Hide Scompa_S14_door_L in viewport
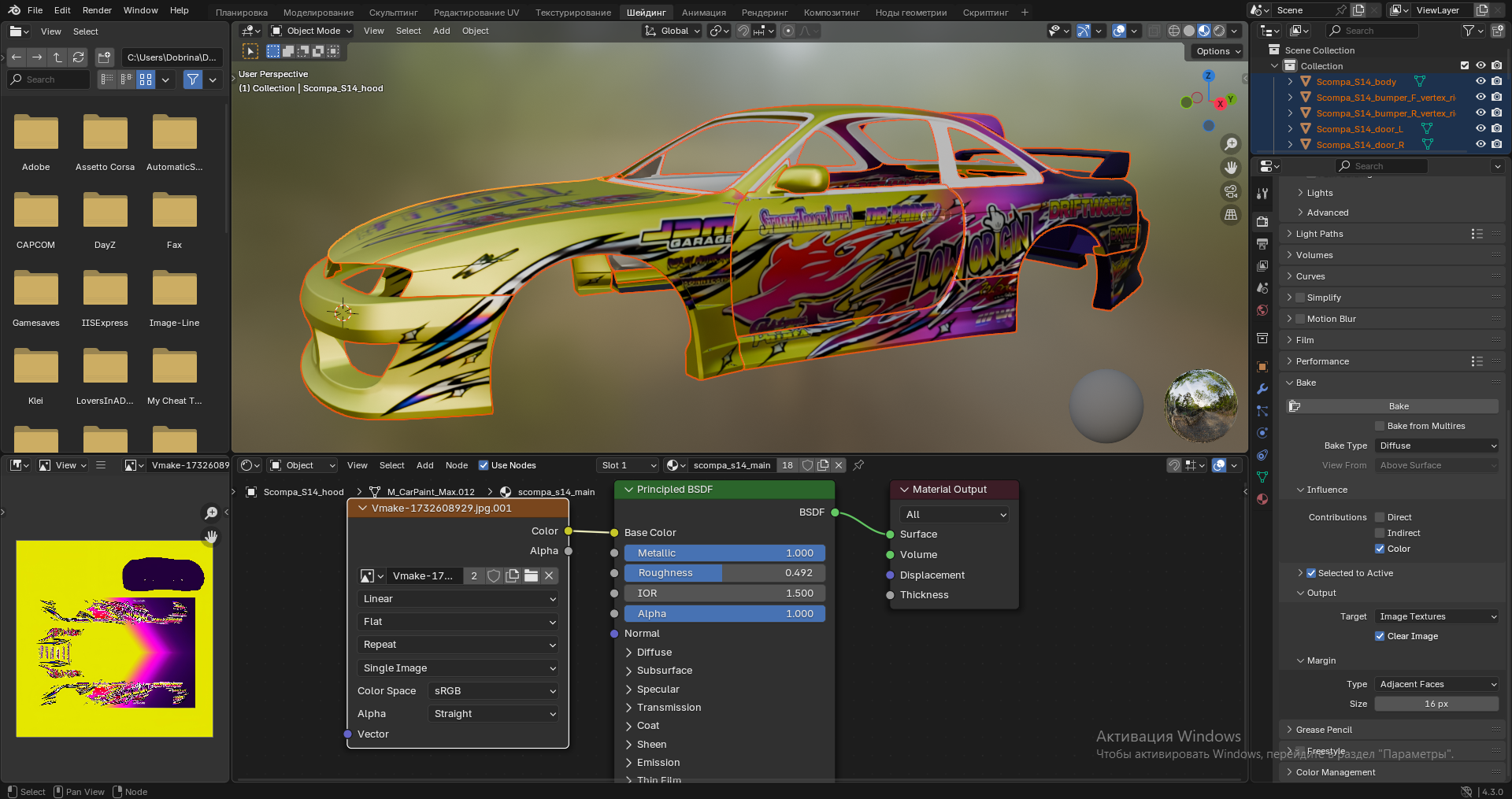The width and height of the screenshot is (1512, 799). (x=1480, y=129)
